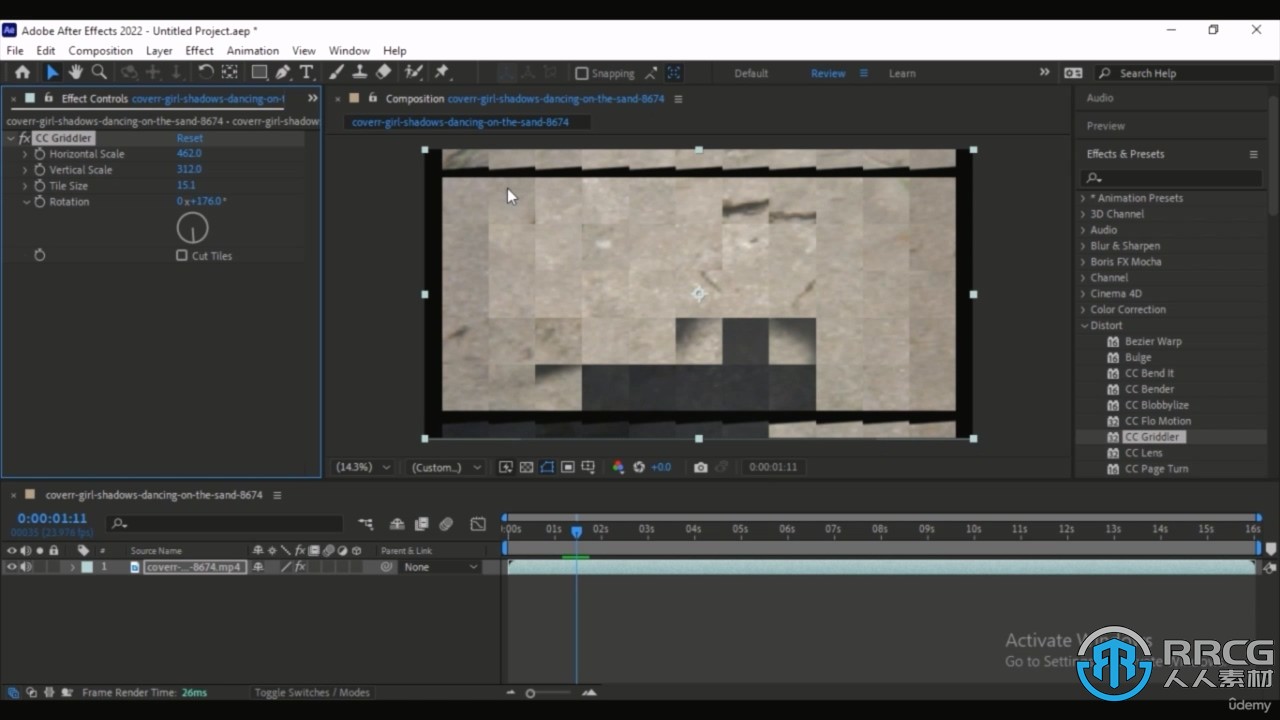Select the Roto Brush tool
This screenshot has height=720, width=1280.
[413, 72]
